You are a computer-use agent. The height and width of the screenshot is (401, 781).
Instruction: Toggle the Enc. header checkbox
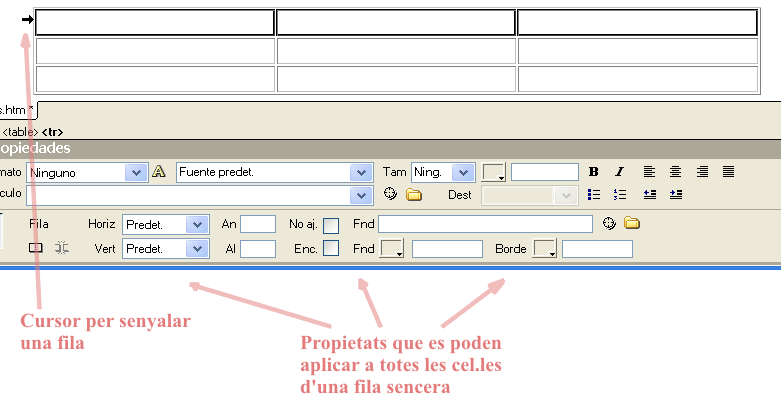pyautogui.click(x=331, y=248)
